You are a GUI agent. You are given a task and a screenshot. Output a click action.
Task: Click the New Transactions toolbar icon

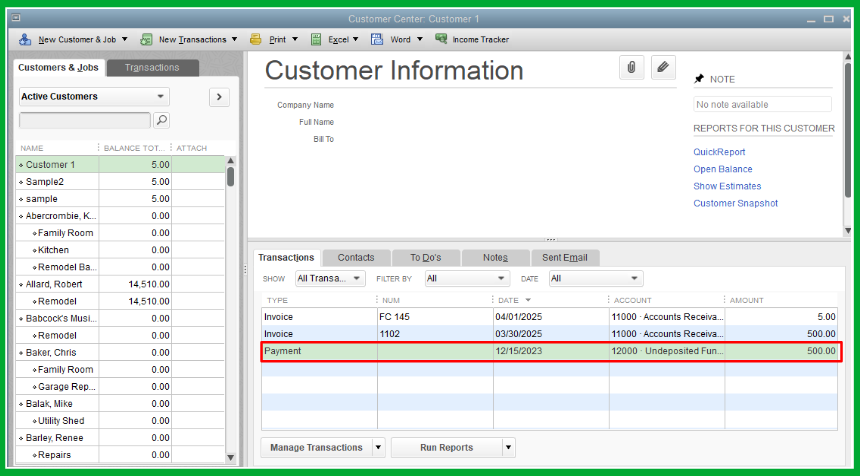click(x=147, y=40)
